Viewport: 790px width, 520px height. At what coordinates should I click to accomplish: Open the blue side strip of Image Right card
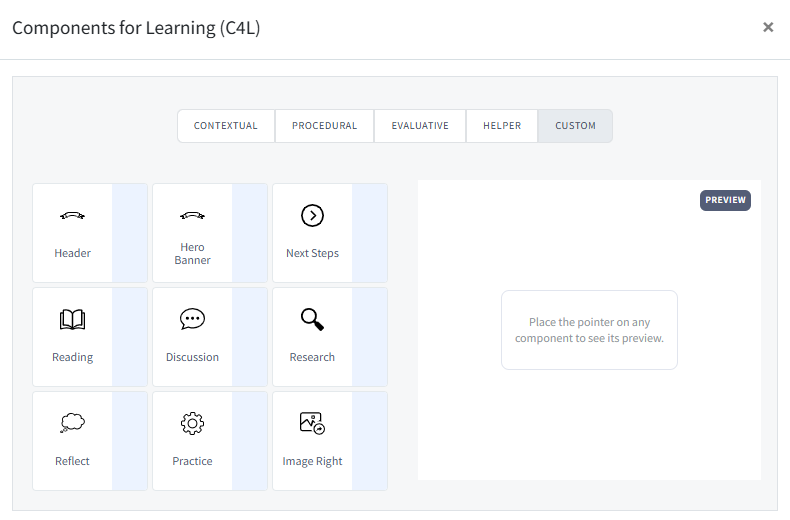(370, 441)
